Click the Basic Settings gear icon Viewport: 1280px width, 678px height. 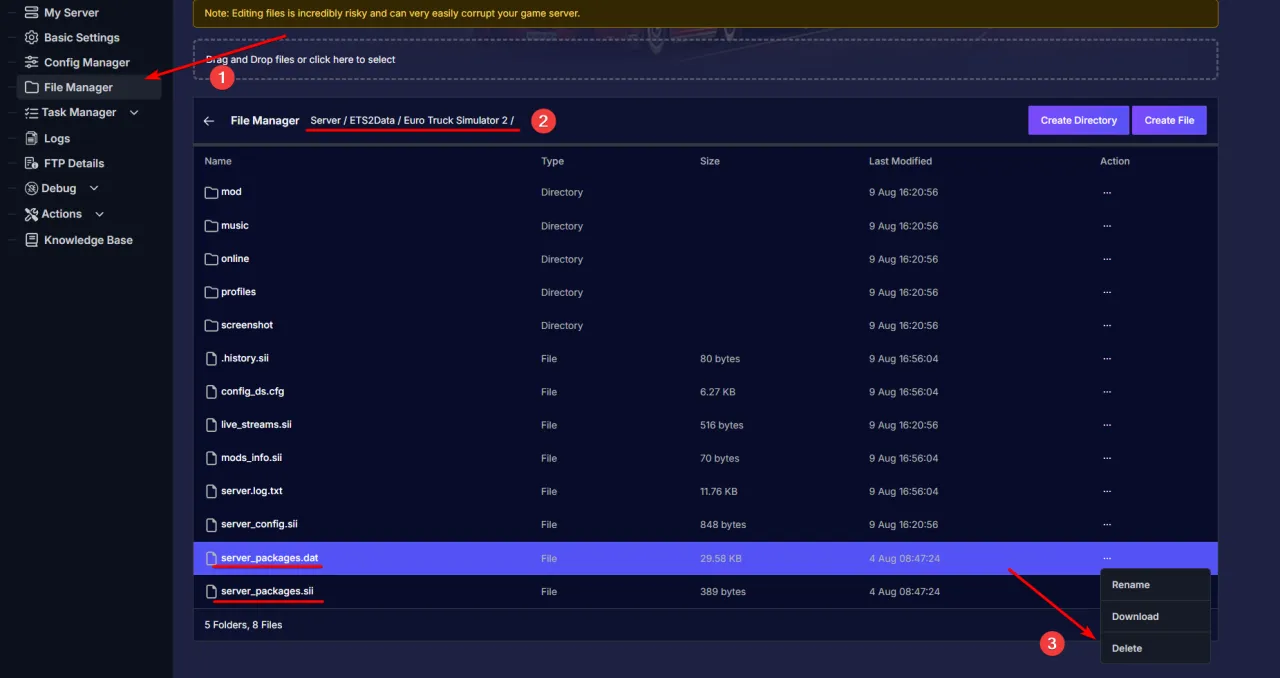(x=32, y=38)
